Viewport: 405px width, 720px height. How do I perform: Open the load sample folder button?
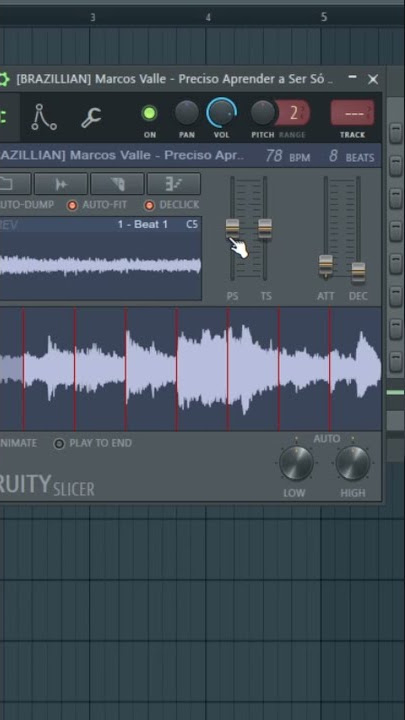[15, 184]
